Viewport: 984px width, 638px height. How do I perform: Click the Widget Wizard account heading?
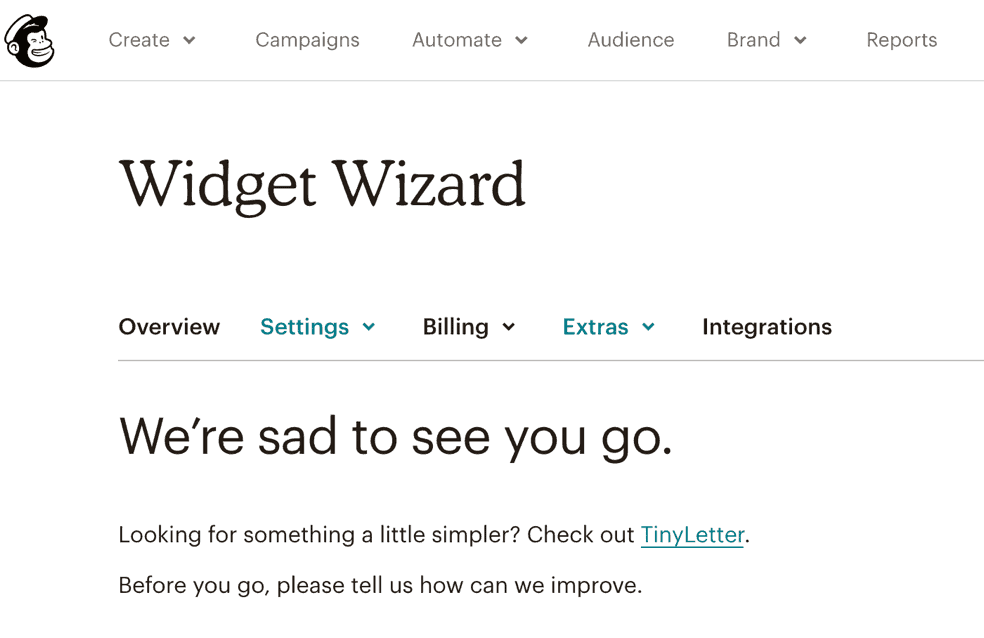coord(322,186)
